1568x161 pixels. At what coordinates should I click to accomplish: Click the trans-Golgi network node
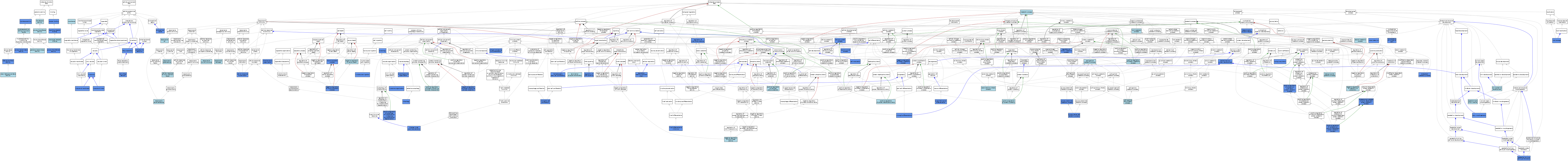click(x=123, y=75)
